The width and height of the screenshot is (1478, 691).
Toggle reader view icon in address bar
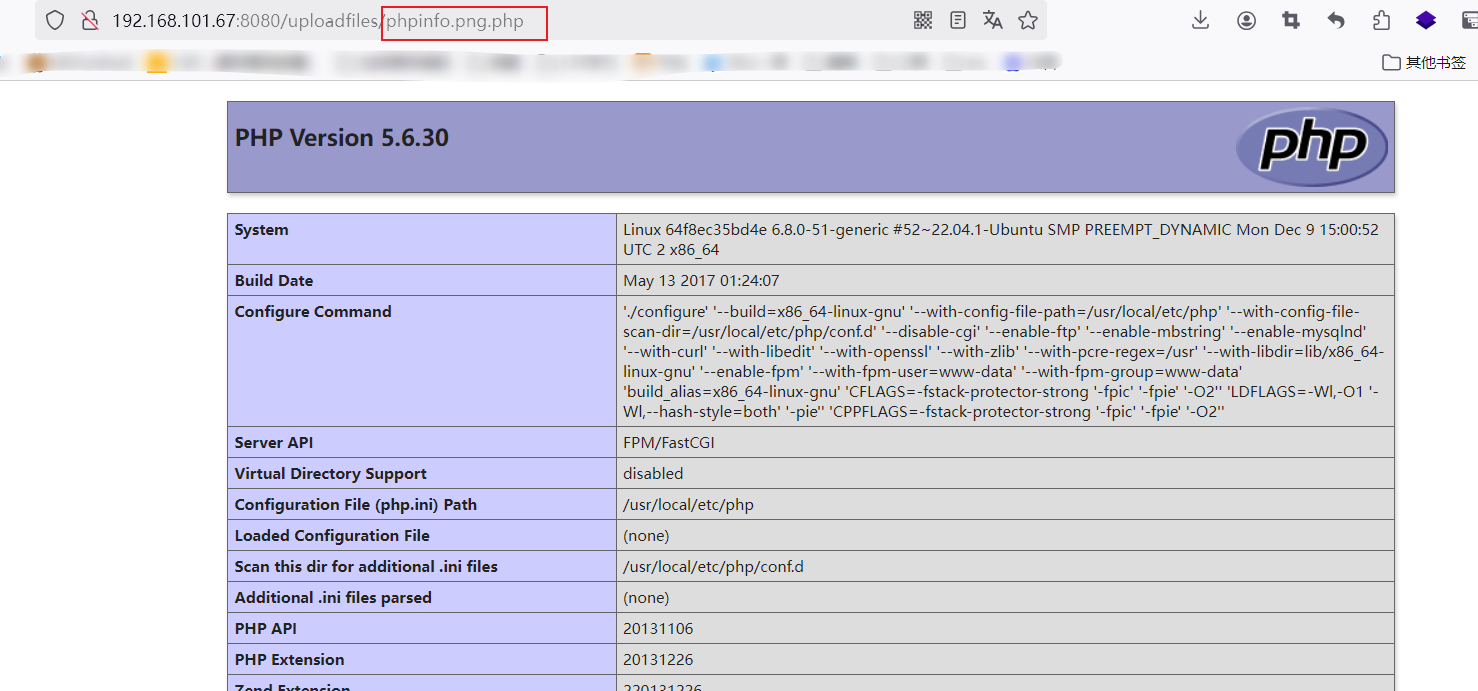(958, 20)
